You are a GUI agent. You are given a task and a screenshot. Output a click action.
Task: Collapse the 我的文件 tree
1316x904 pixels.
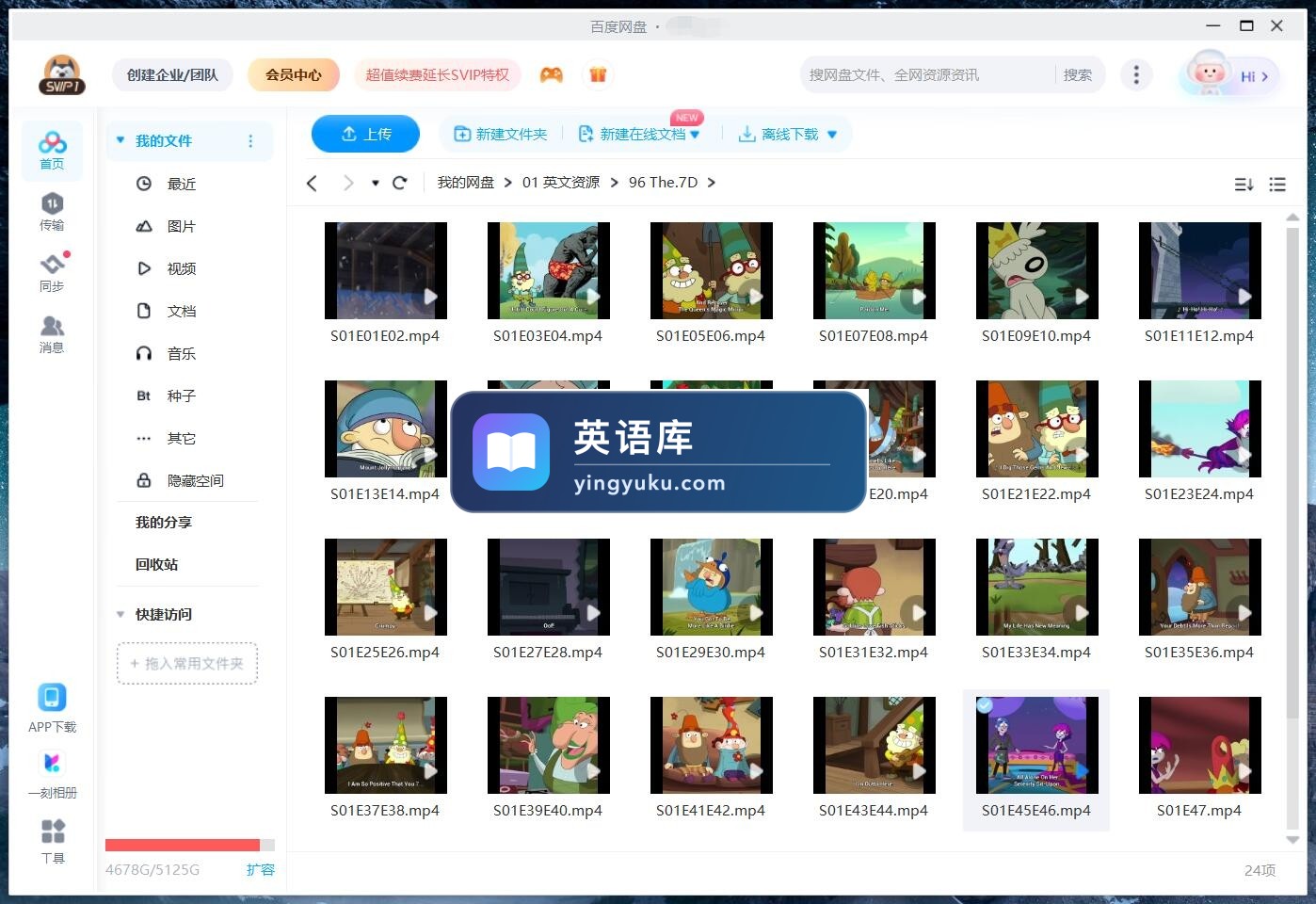pyautogui.click(x=120, y=141)
